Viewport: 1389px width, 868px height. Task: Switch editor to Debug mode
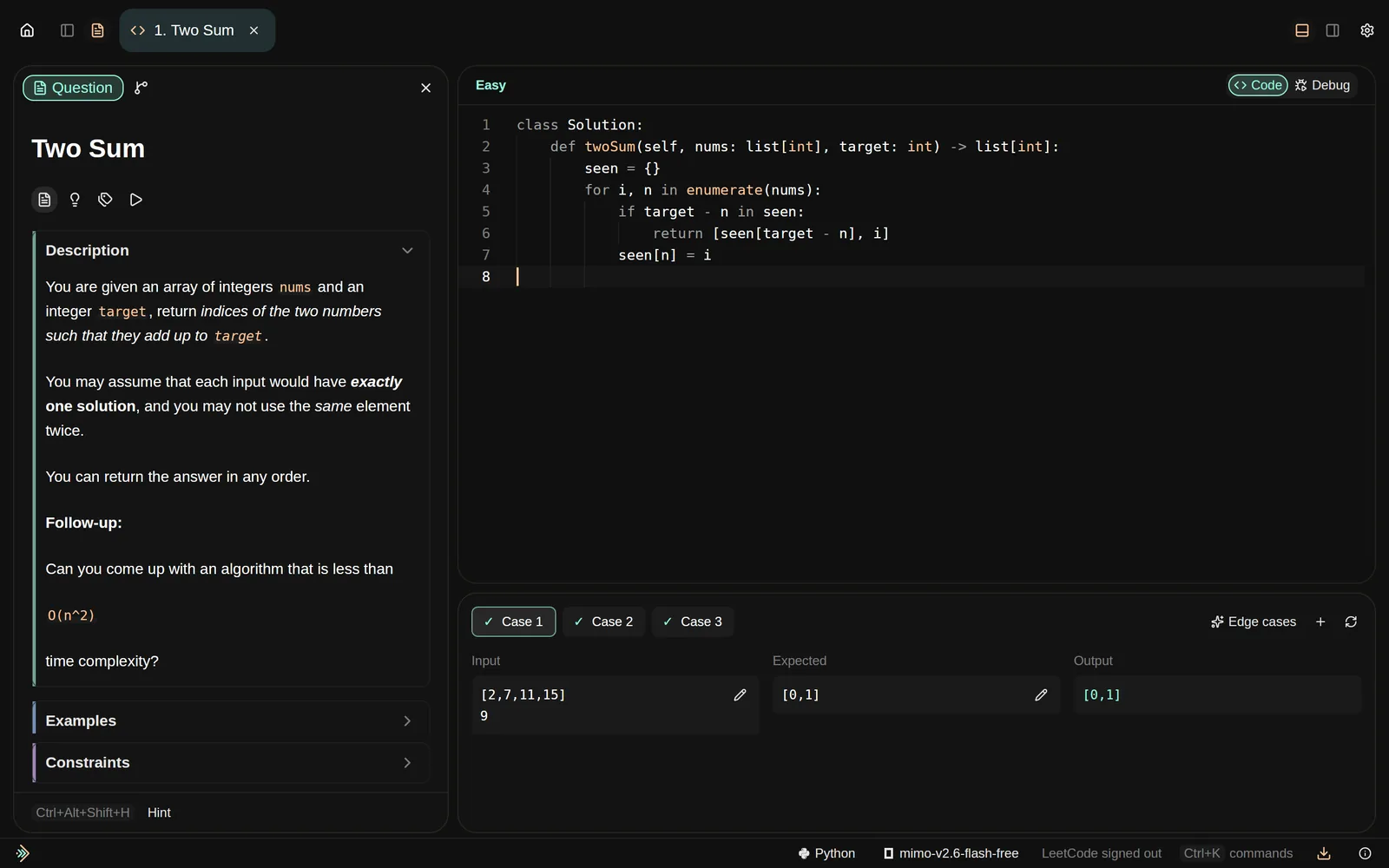pos(1322,85)
